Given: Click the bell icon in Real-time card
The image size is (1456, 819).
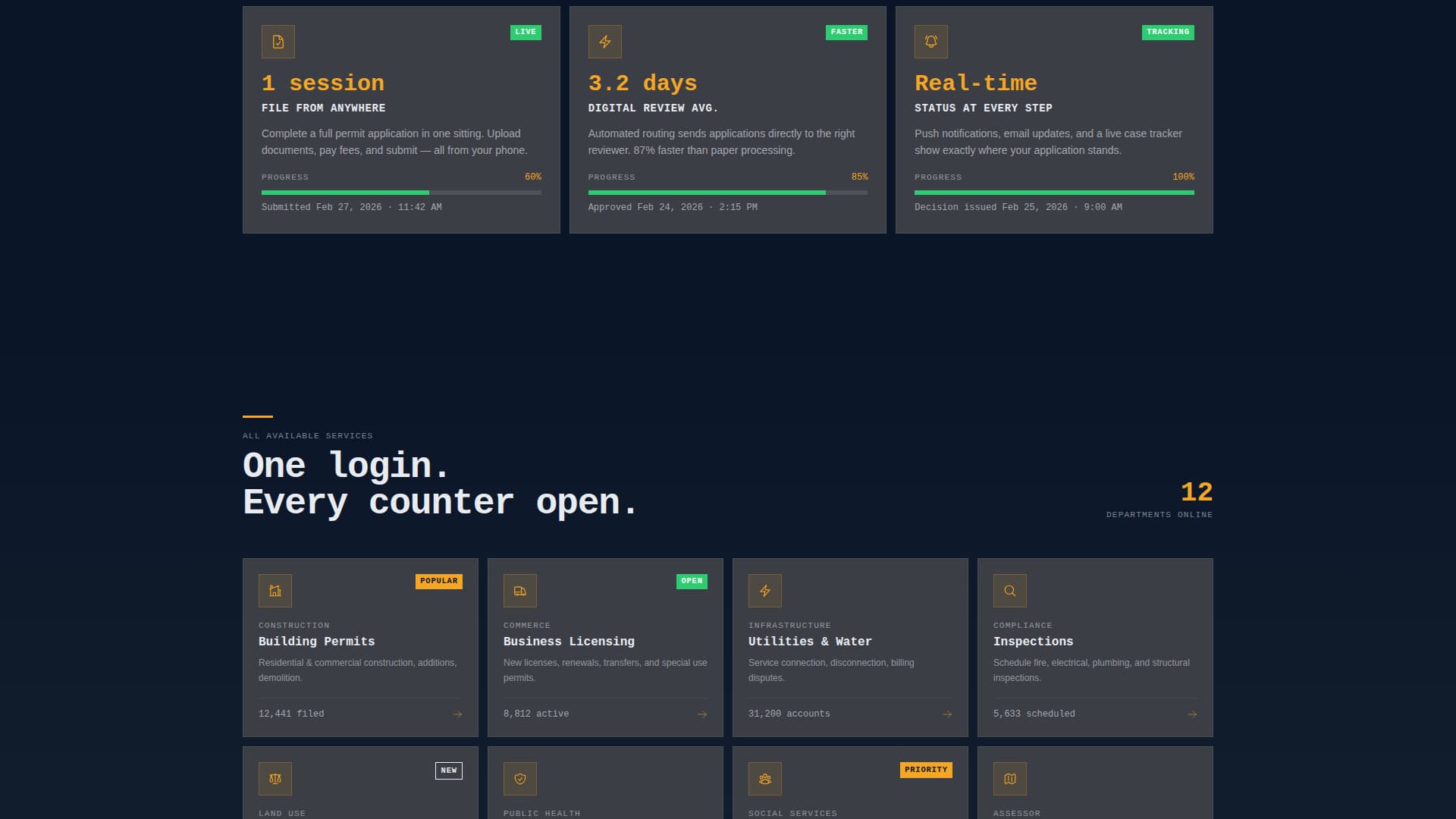Looking at the screenshot, I should 931,42.
